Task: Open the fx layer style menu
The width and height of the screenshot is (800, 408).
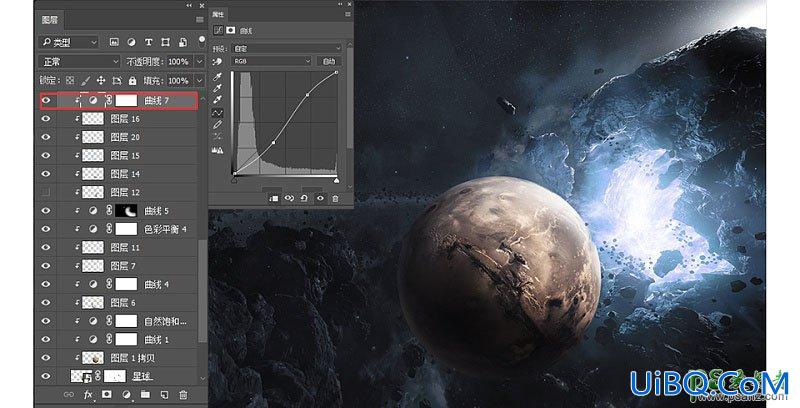Action: tap(88, 394)
